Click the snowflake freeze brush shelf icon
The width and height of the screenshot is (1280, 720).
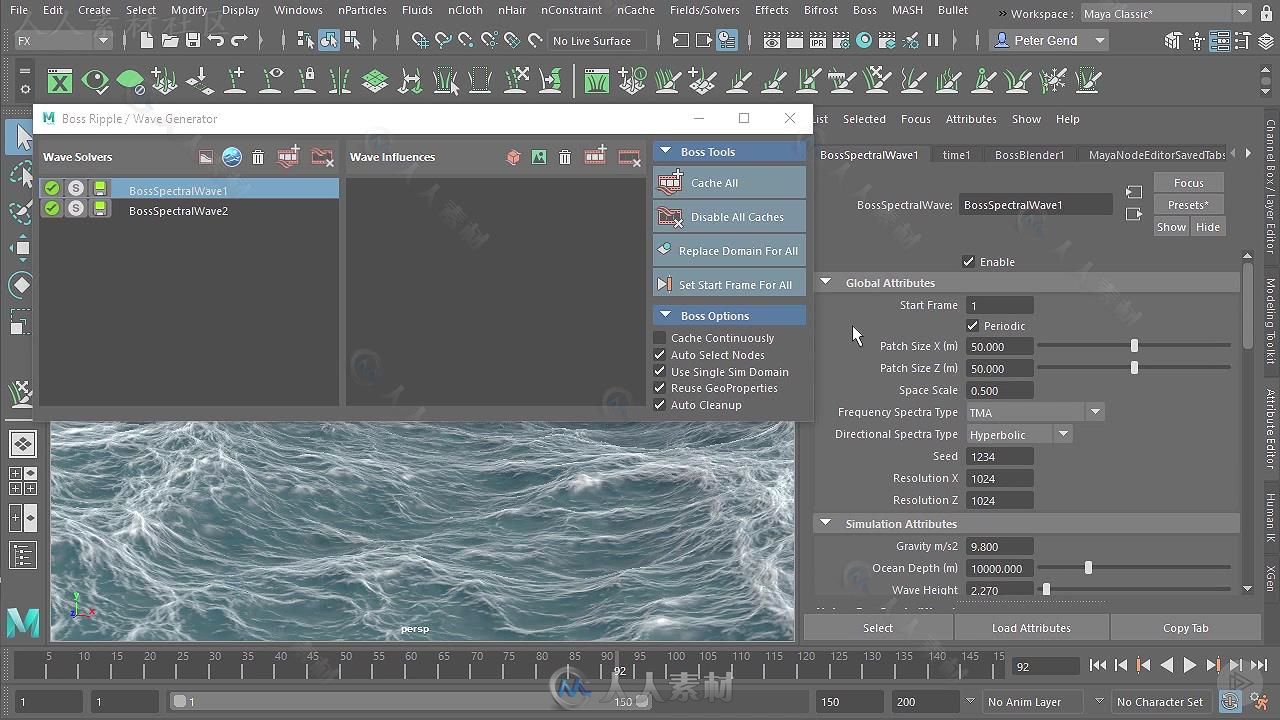pyautogui.click(x=1053, y=82)
